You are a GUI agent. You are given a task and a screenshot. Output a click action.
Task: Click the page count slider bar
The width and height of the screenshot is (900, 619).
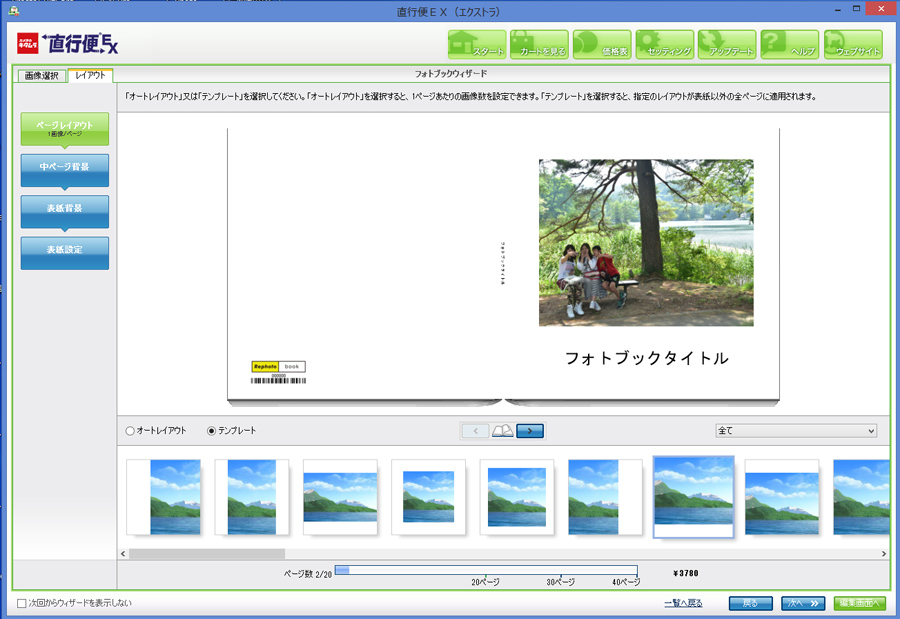click(486, 570)
